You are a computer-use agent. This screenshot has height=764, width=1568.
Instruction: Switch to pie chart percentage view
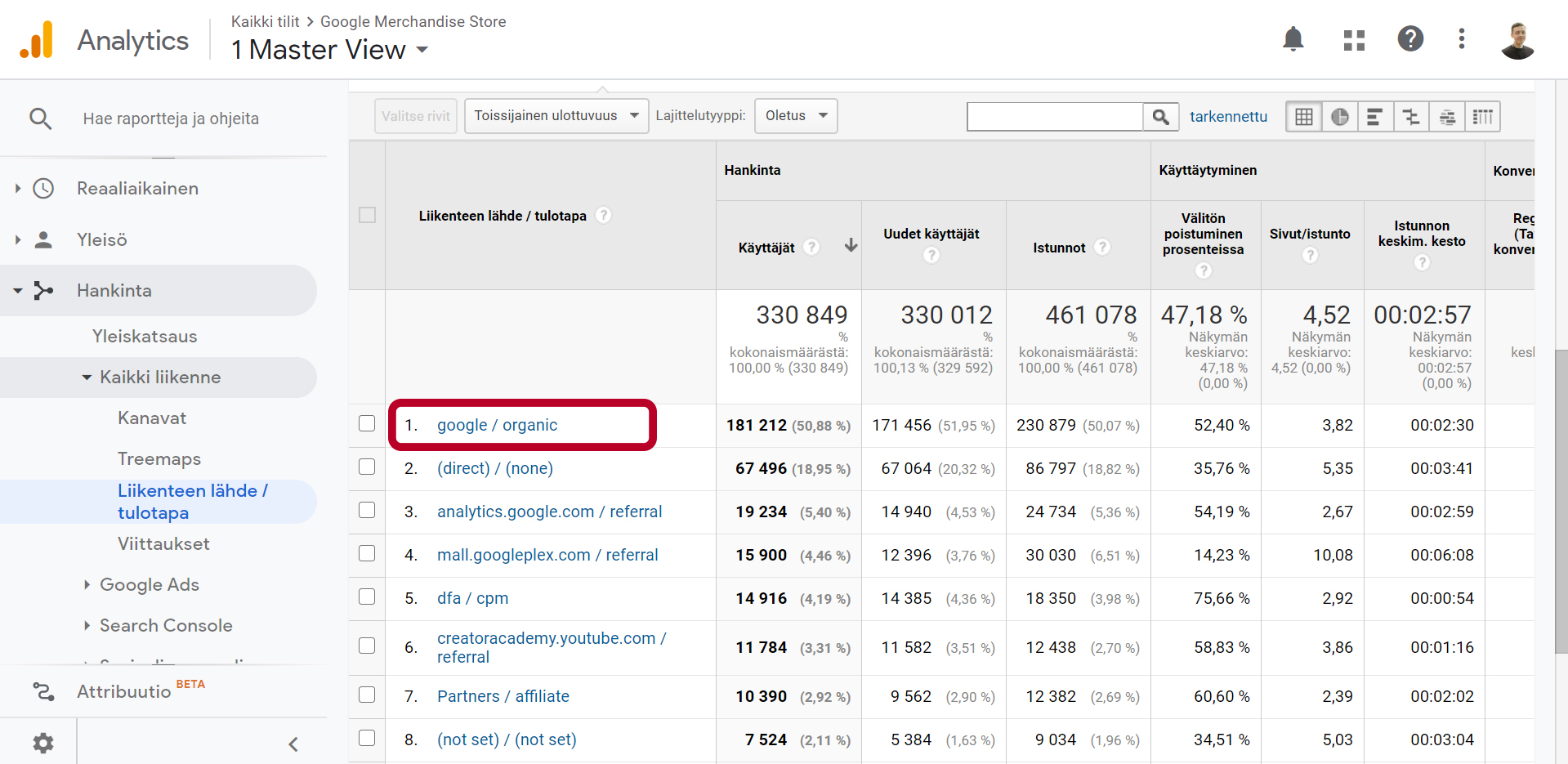point(1340,117)
